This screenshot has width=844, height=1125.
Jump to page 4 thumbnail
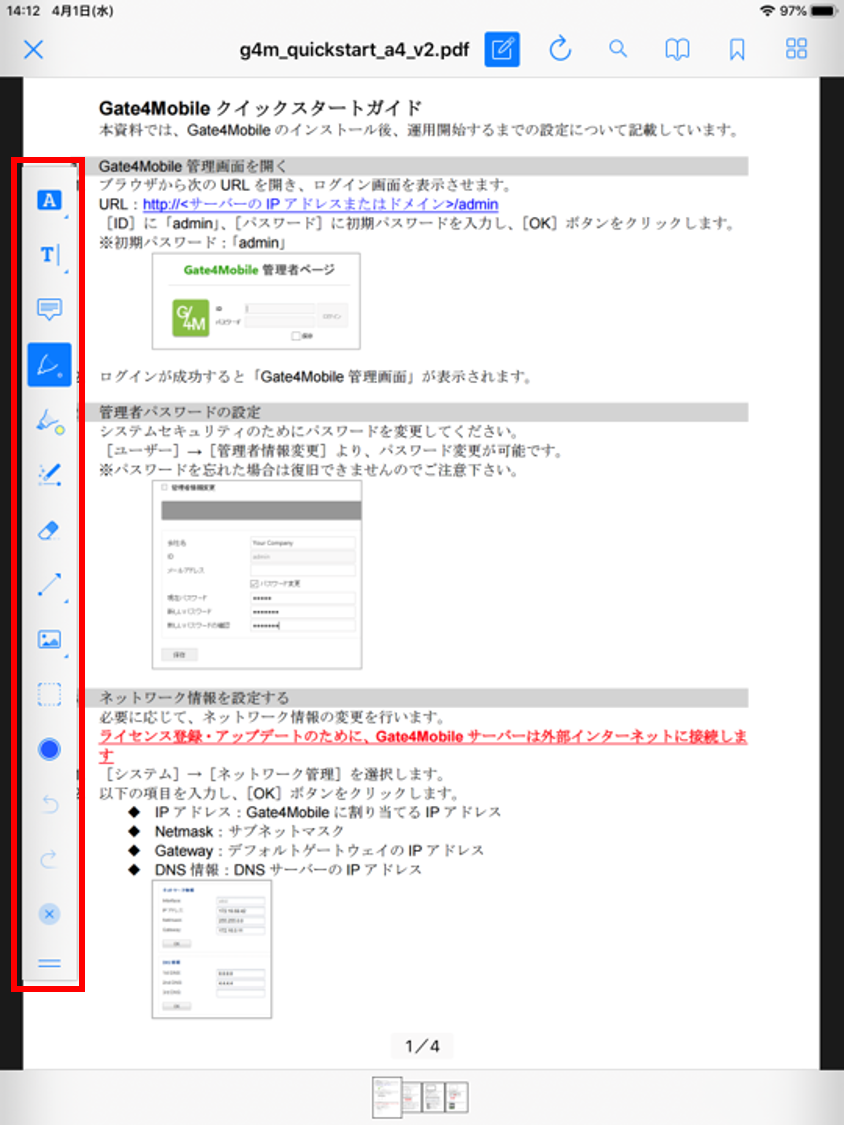click(456, 1097)
